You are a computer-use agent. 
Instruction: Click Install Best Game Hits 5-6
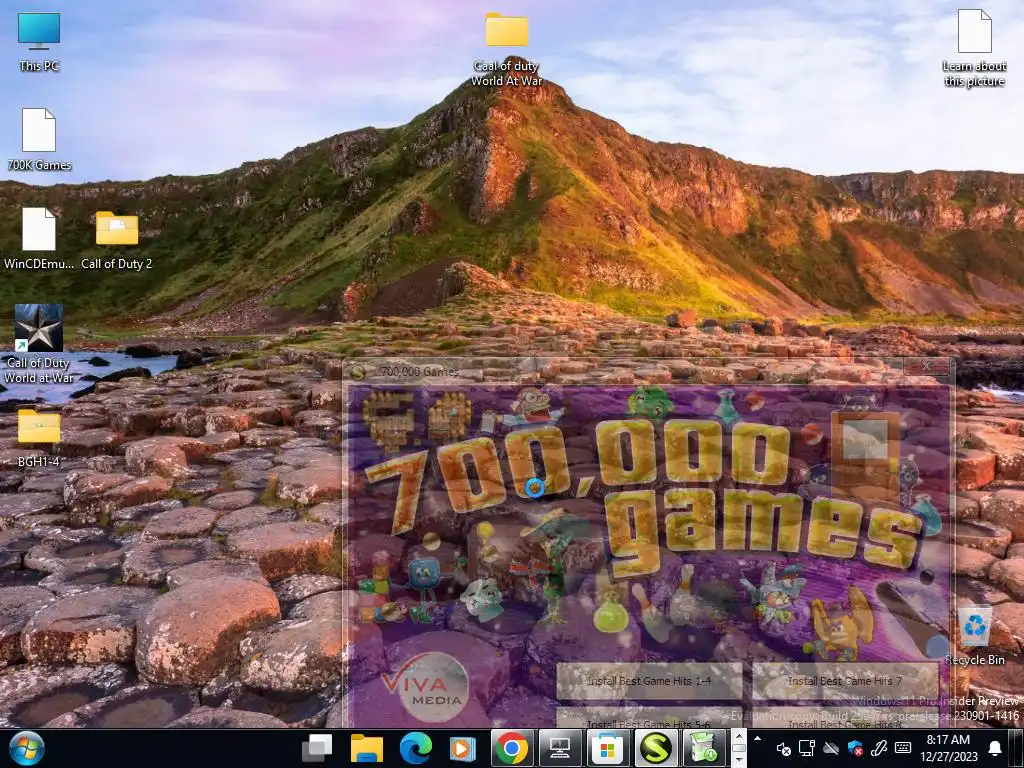click(x=648, y=719)
